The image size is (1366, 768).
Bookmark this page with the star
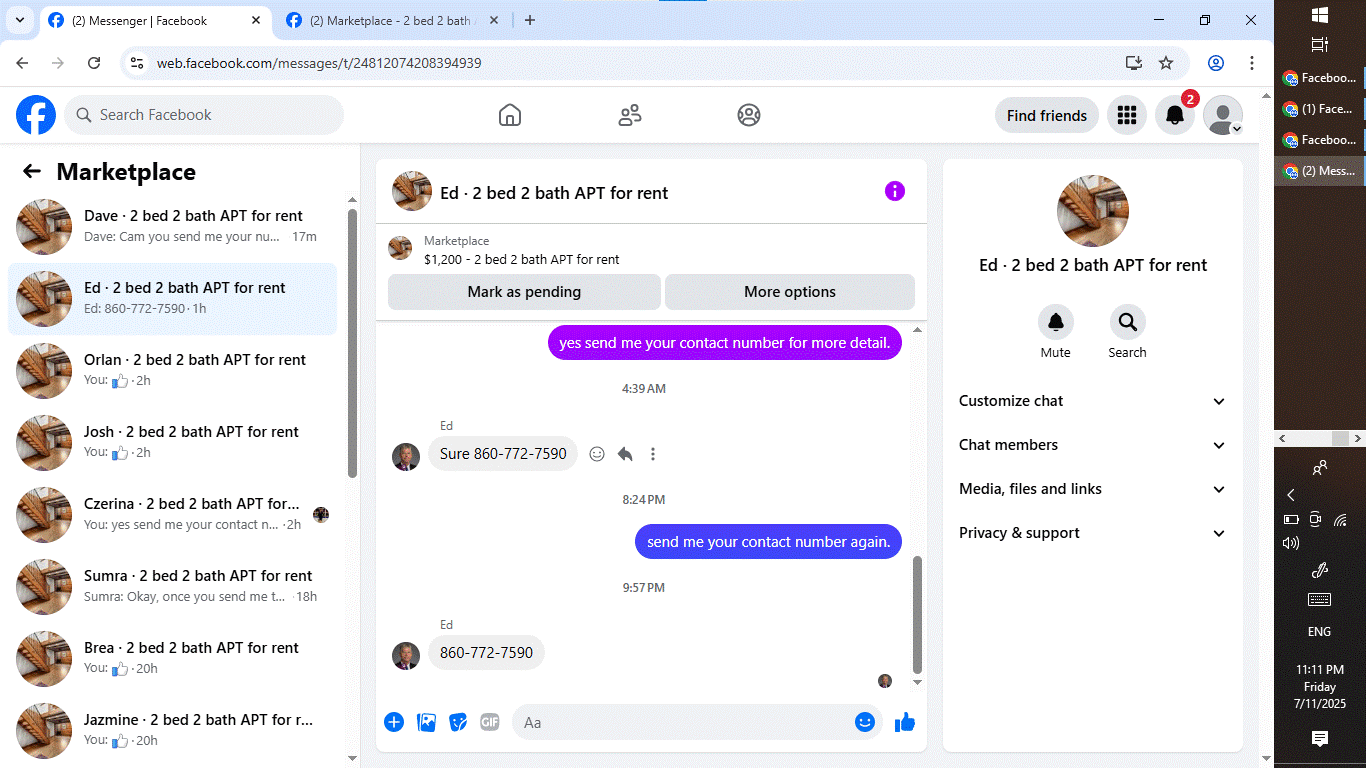pyautogui.click(x=1166, y=63)
